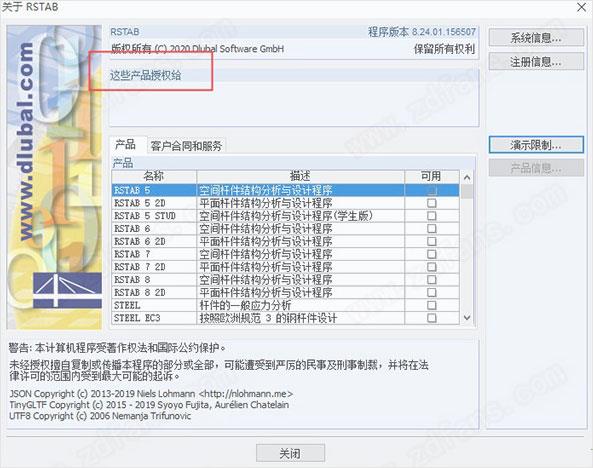Click product list scroll down arrow
The width and height of the screenshot is (593, 468).
click(x=467, y=318)
